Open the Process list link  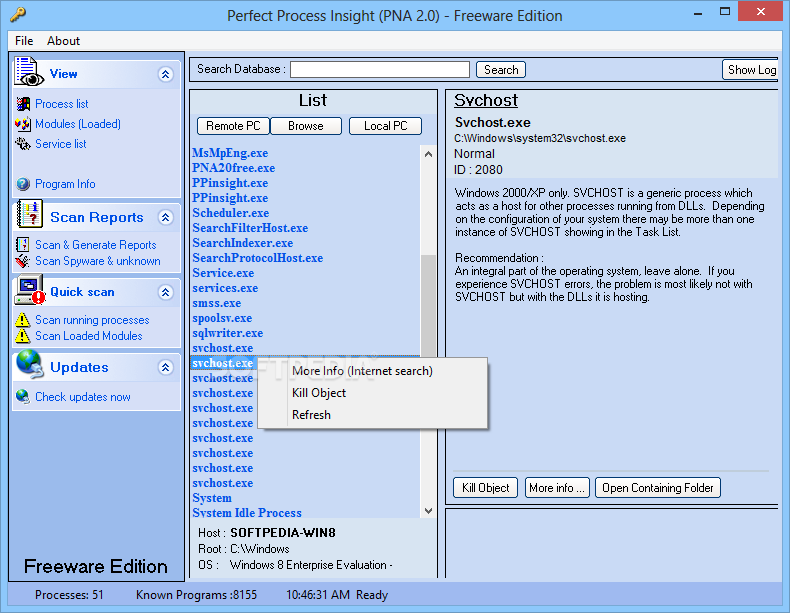click(61, 104)
